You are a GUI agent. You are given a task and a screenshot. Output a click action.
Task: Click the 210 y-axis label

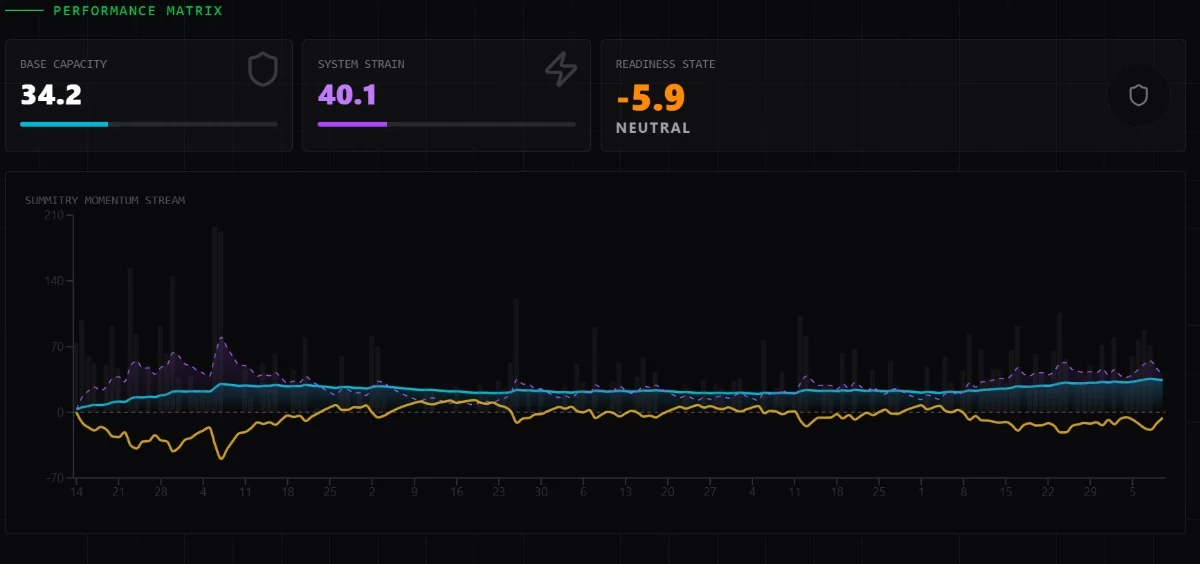[x=54, y=215]
